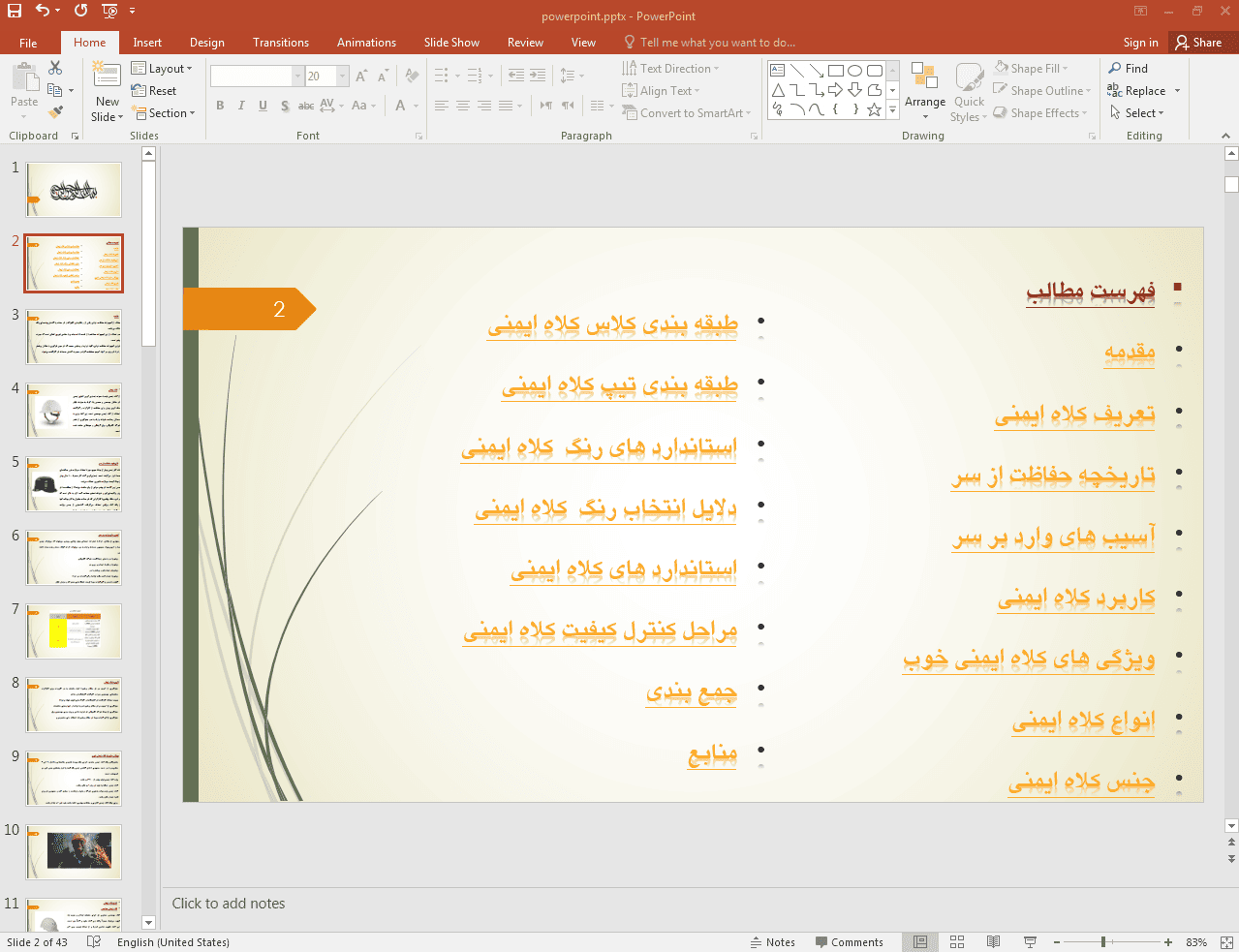Toggle Bold formatting

tap(221, 106)
